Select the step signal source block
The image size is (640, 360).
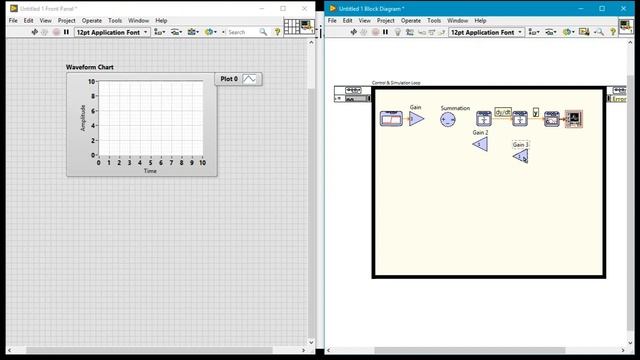[391, 119]
